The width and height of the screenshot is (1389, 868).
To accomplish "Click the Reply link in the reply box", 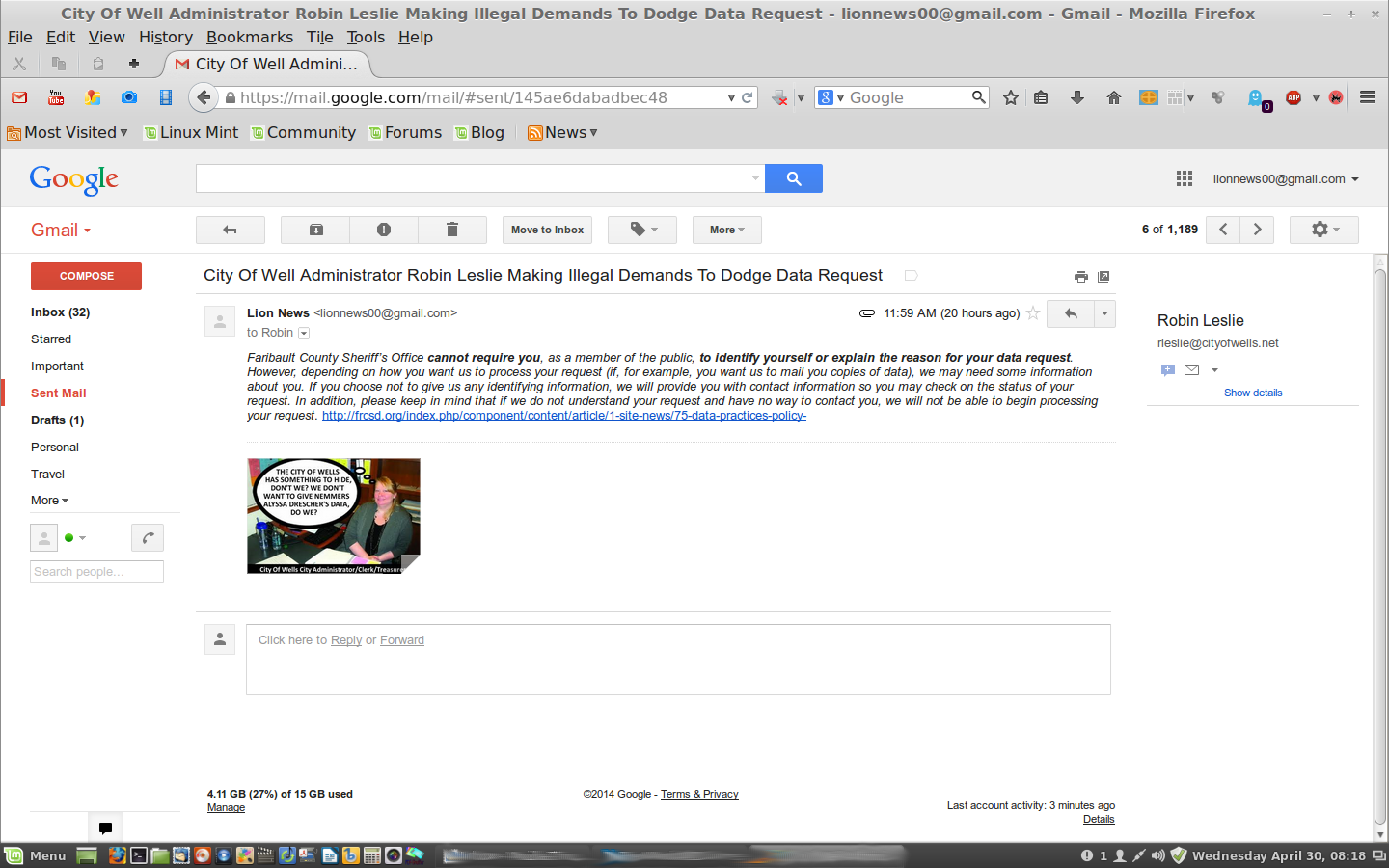I will [346, 640].
